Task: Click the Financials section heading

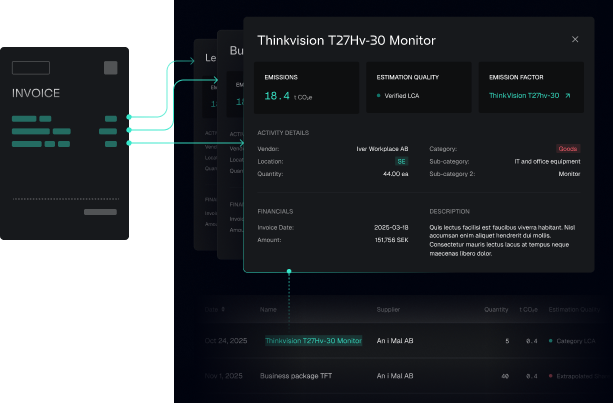Action: pos(275,211)
